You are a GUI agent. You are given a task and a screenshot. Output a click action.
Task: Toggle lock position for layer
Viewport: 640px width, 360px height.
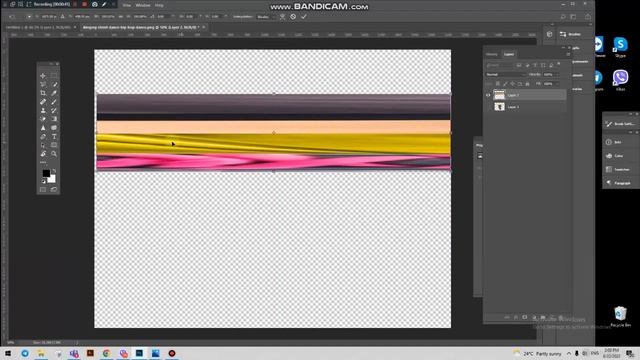tap(513, 84)
